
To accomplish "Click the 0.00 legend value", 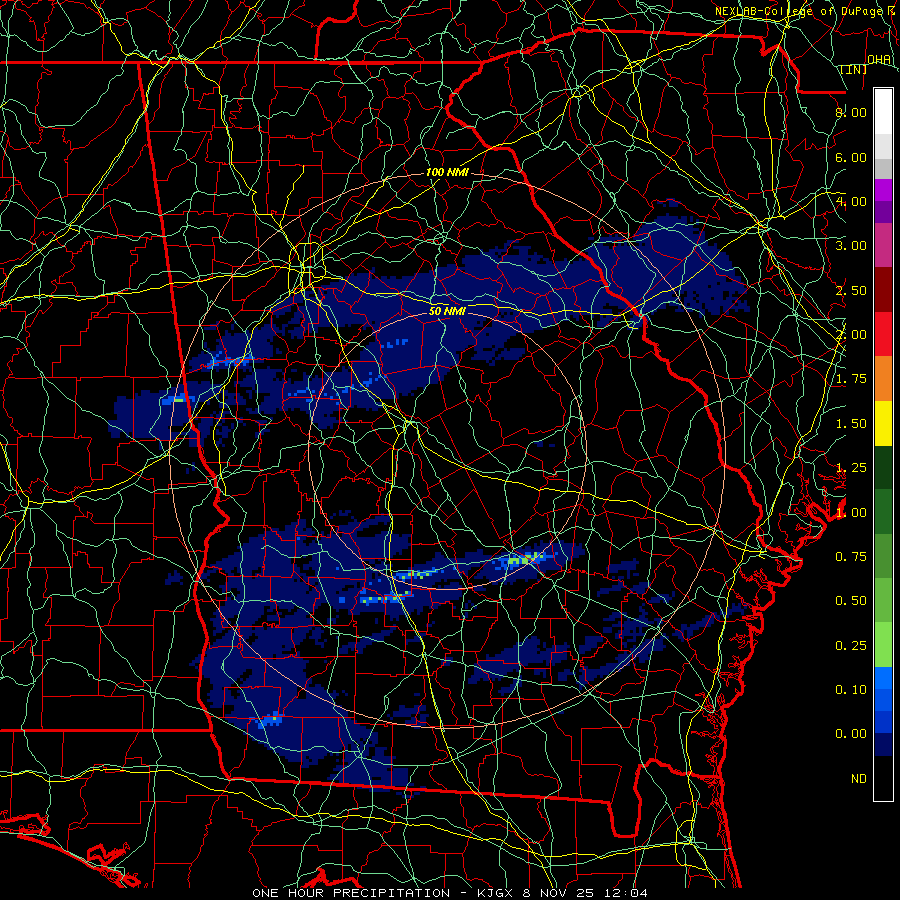I will [x=851, y=734].
